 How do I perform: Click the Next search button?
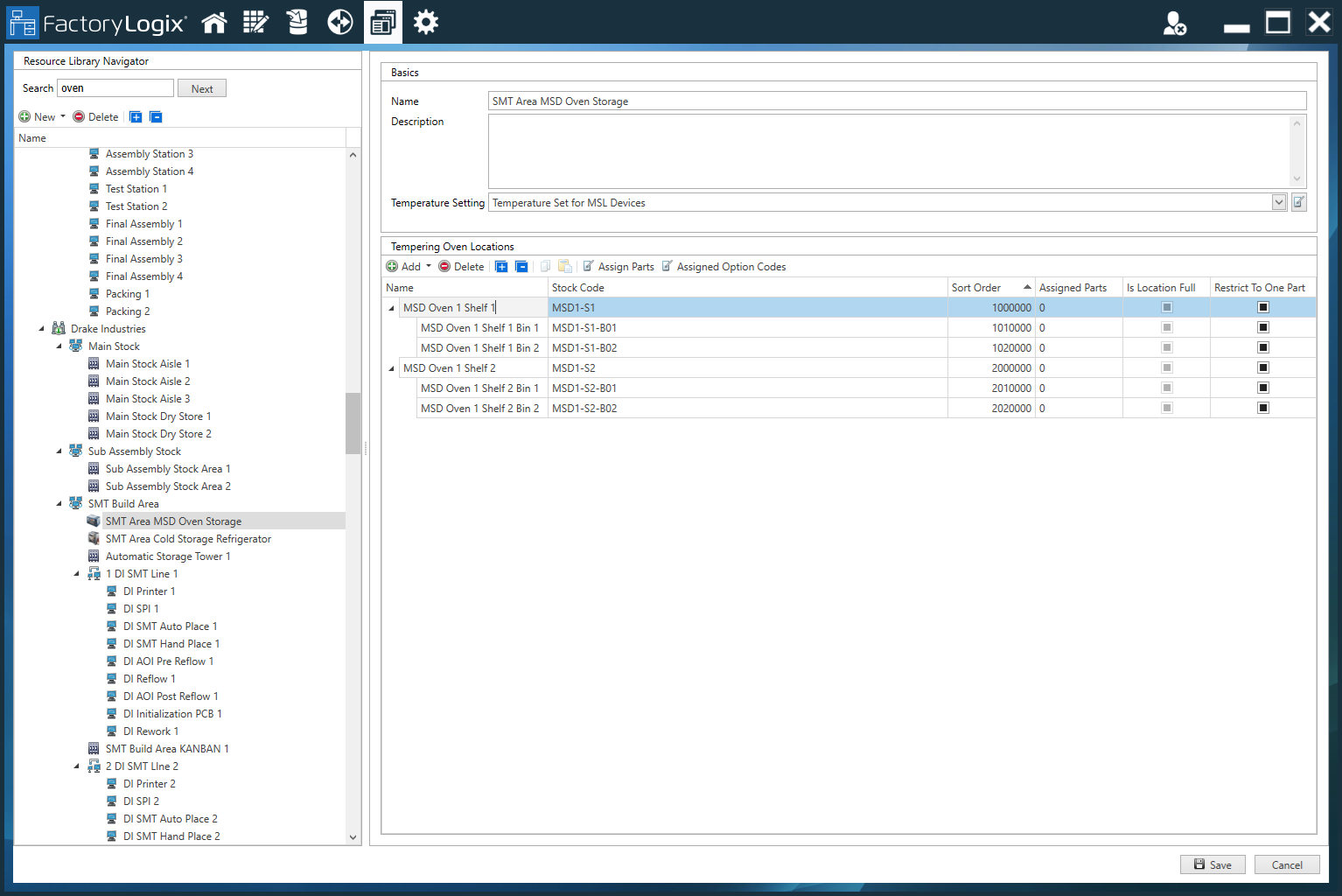click(202, 88)
